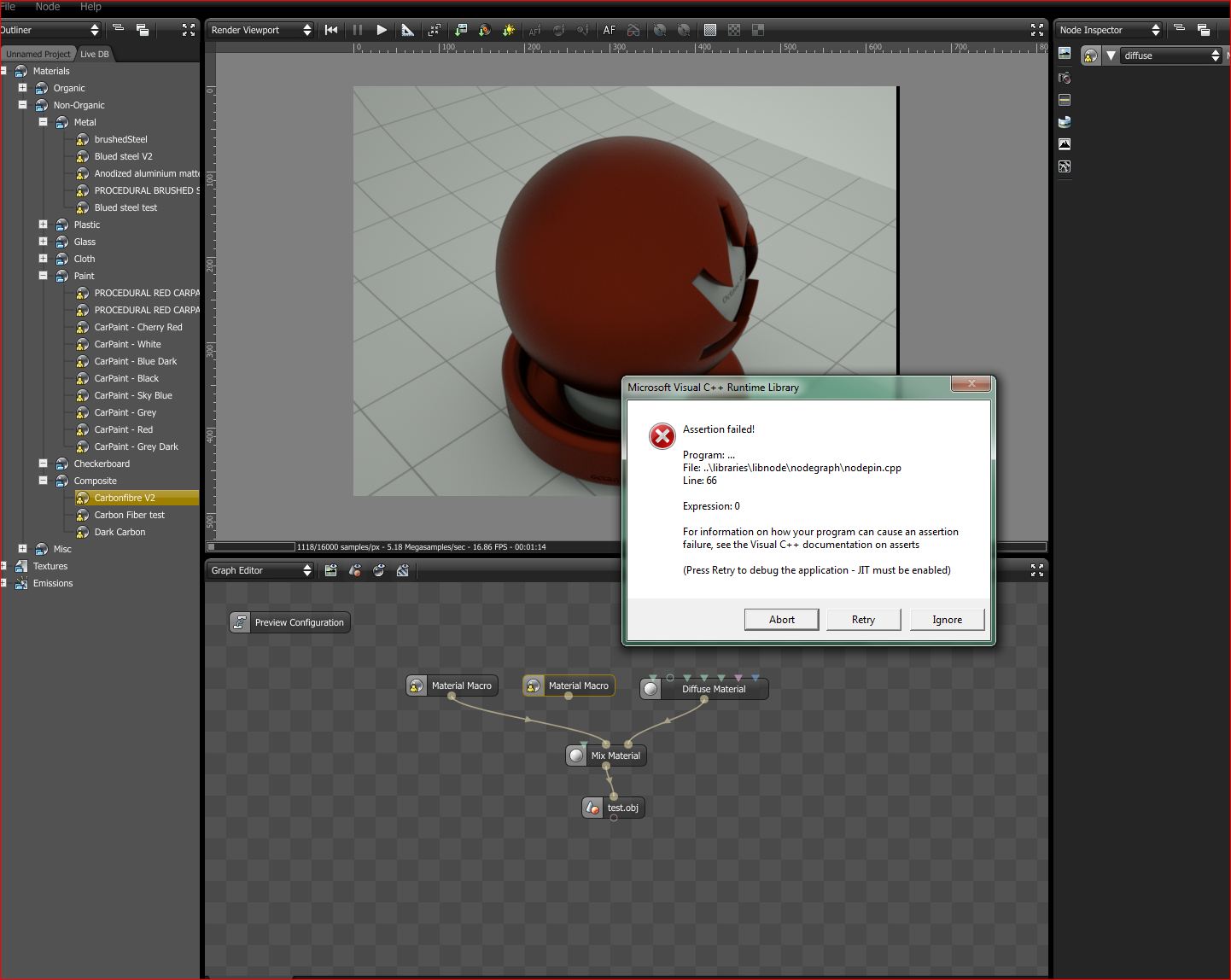Maximize the Render Viewport panel

[x=1036, y=30]
